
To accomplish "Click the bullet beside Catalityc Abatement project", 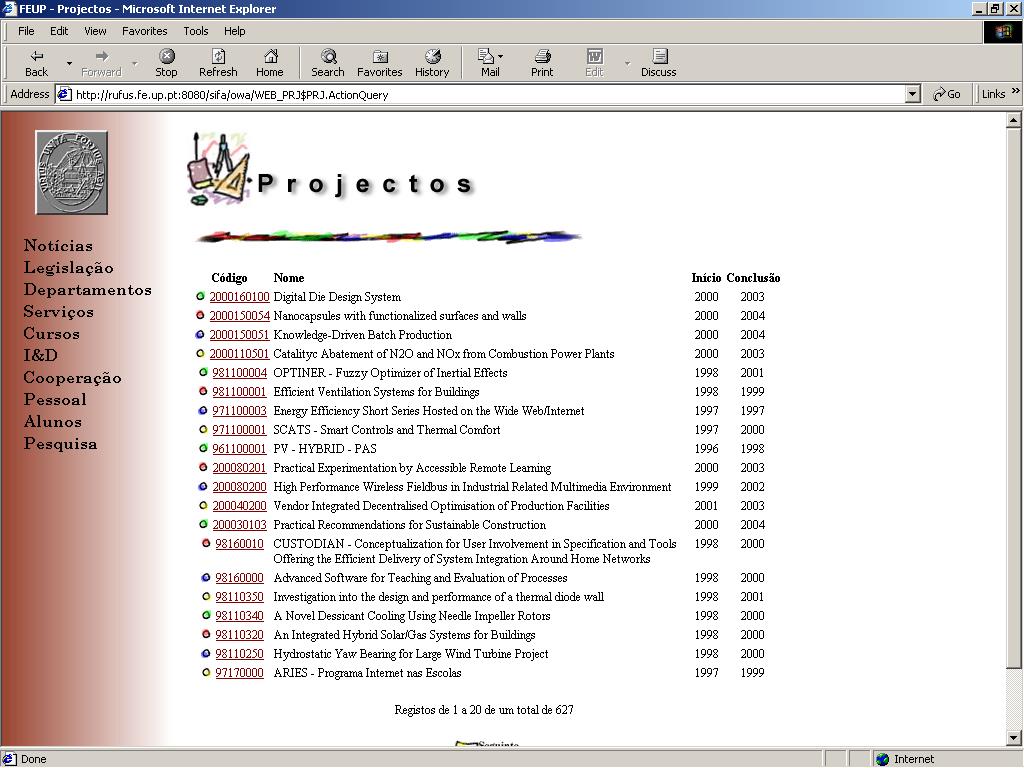I will coord(200,353).
